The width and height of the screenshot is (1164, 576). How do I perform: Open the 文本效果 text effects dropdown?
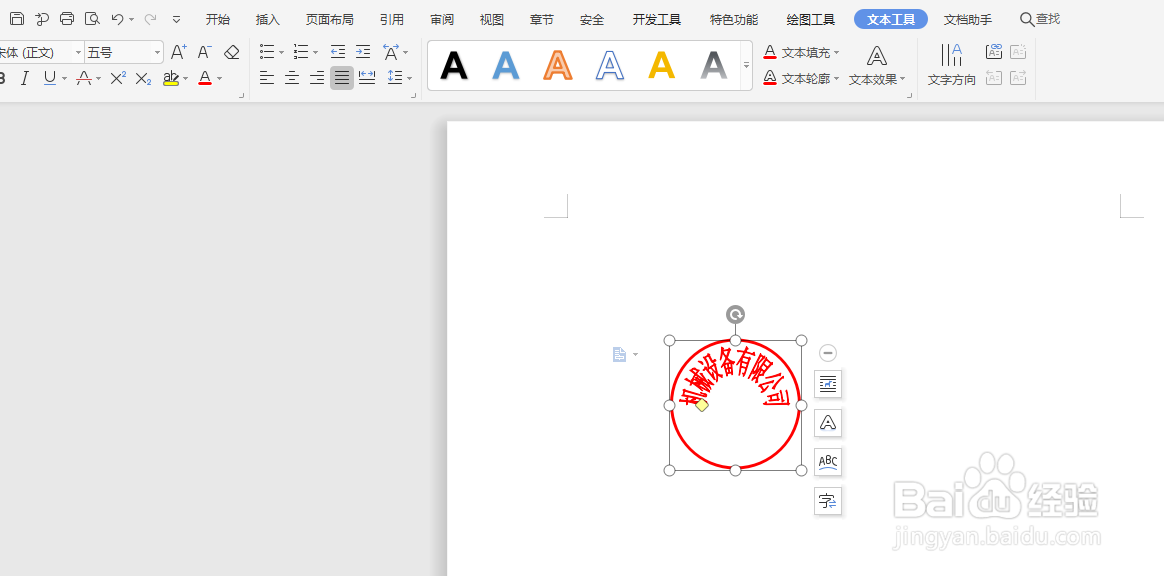coord(877,79)
